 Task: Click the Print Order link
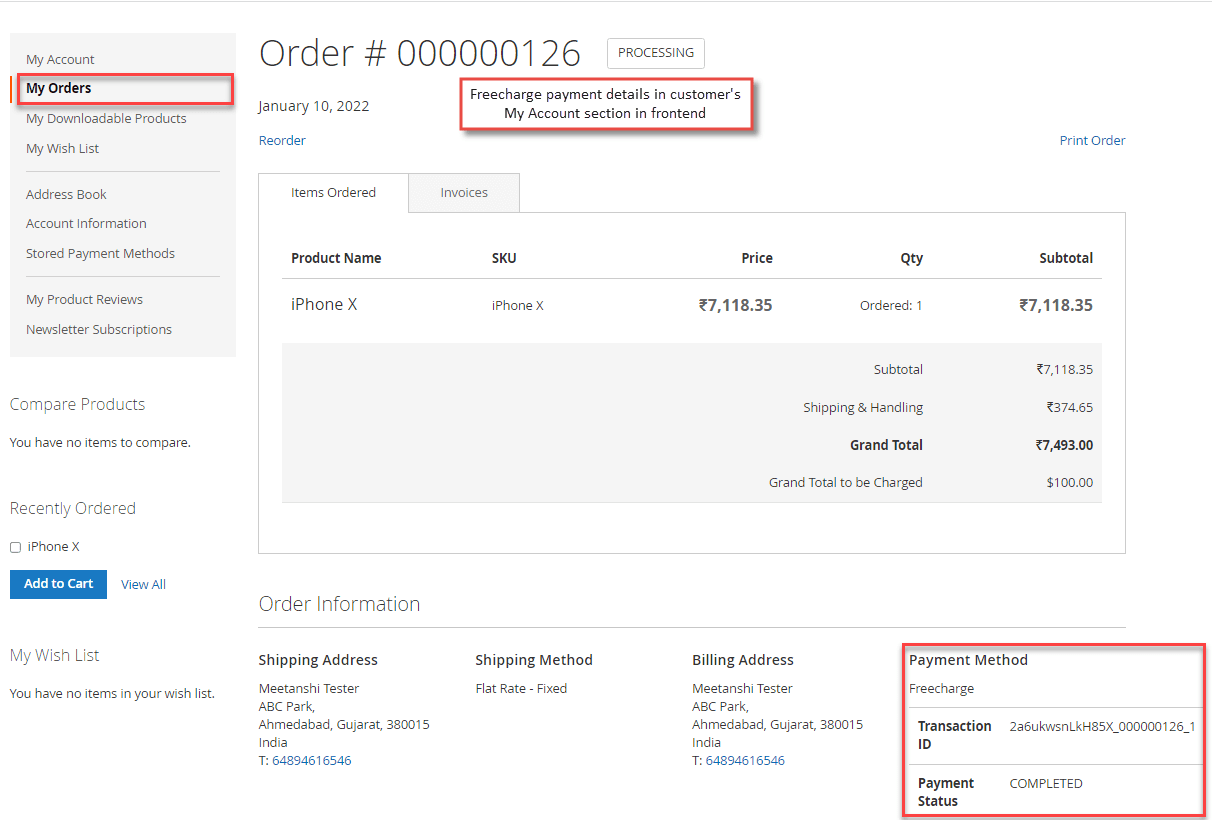click(1092, 140)
